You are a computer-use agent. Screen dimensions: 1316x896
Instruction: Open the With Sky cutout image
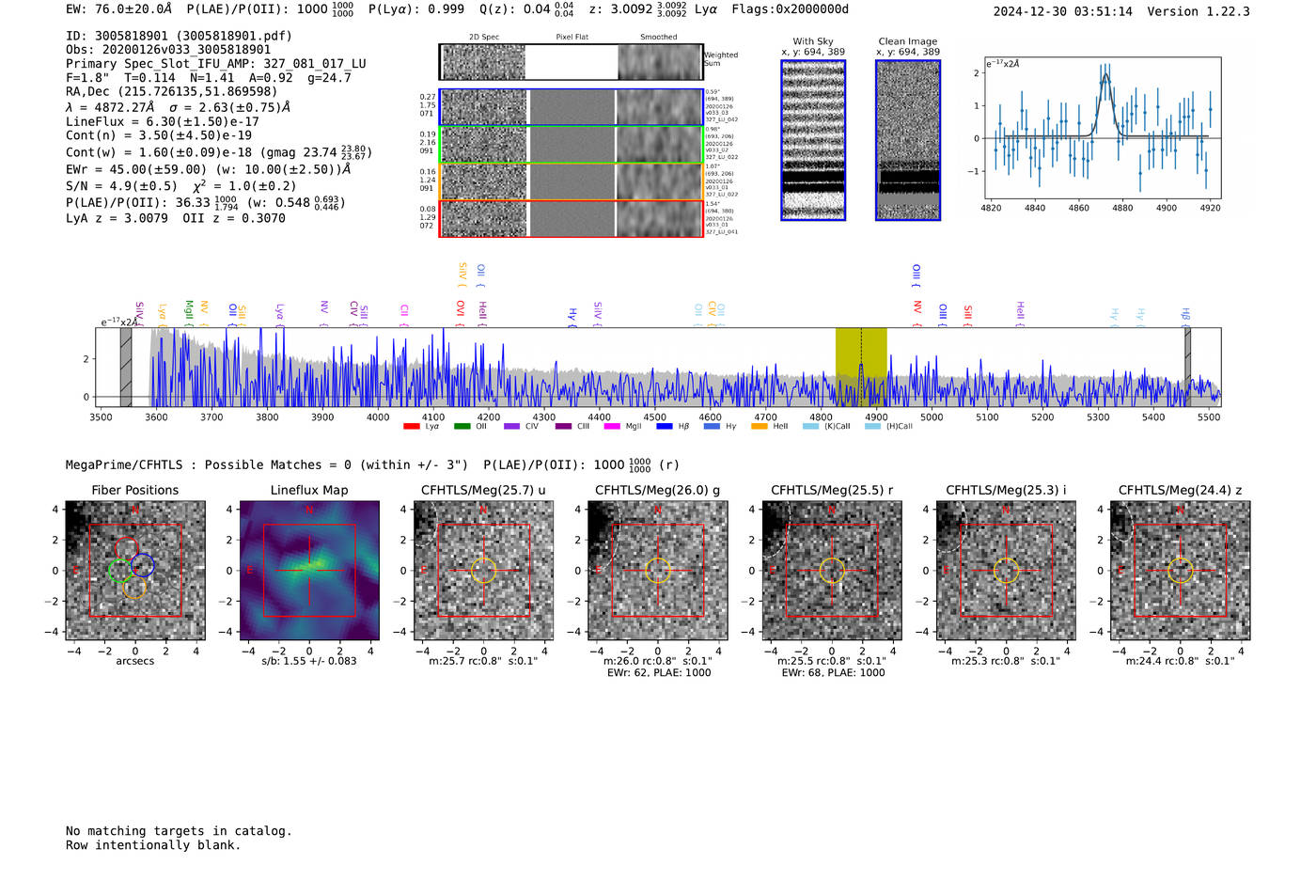click(813, 140)
